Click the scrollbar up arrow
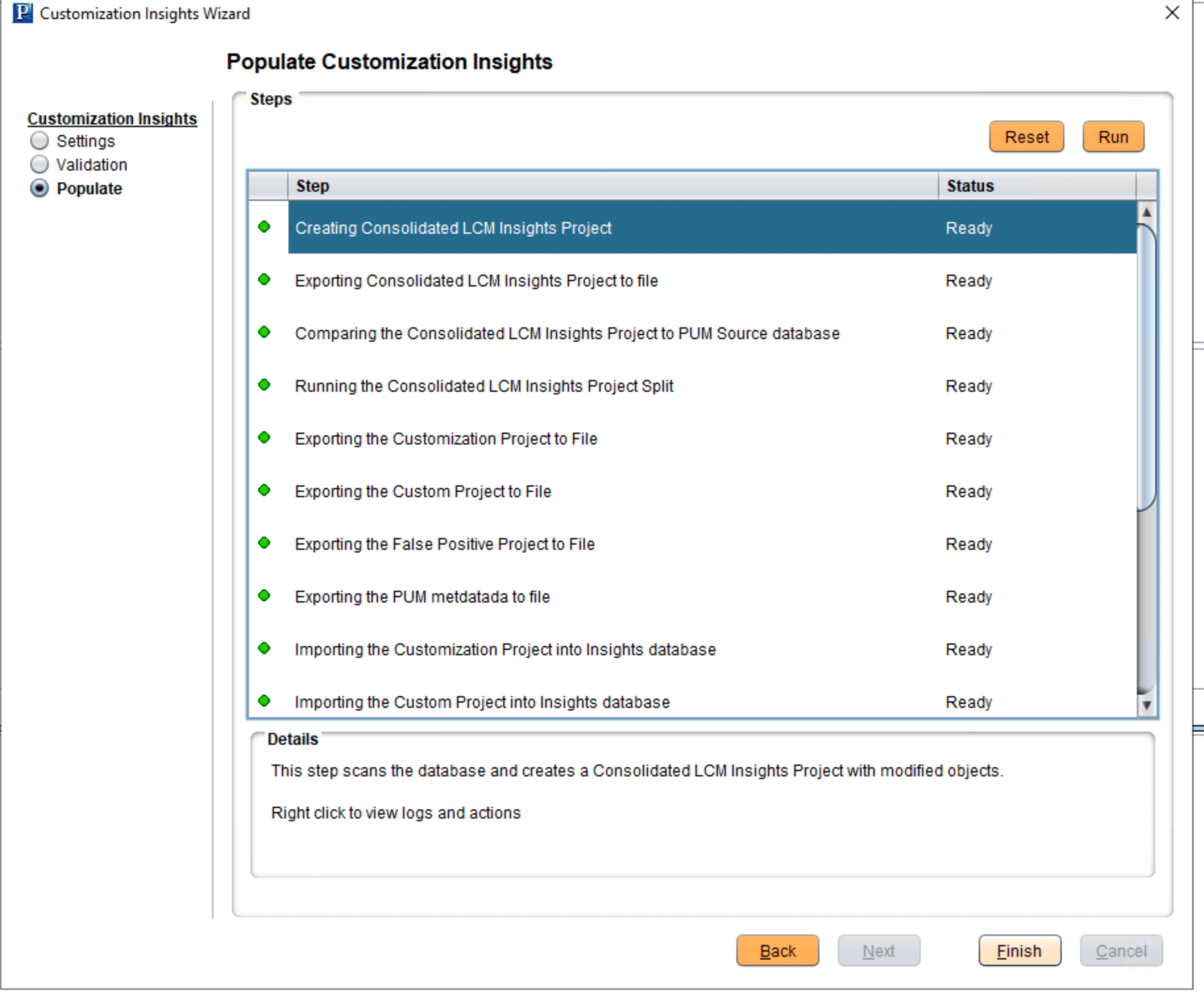1204x997 pixels. (1147, 211)
